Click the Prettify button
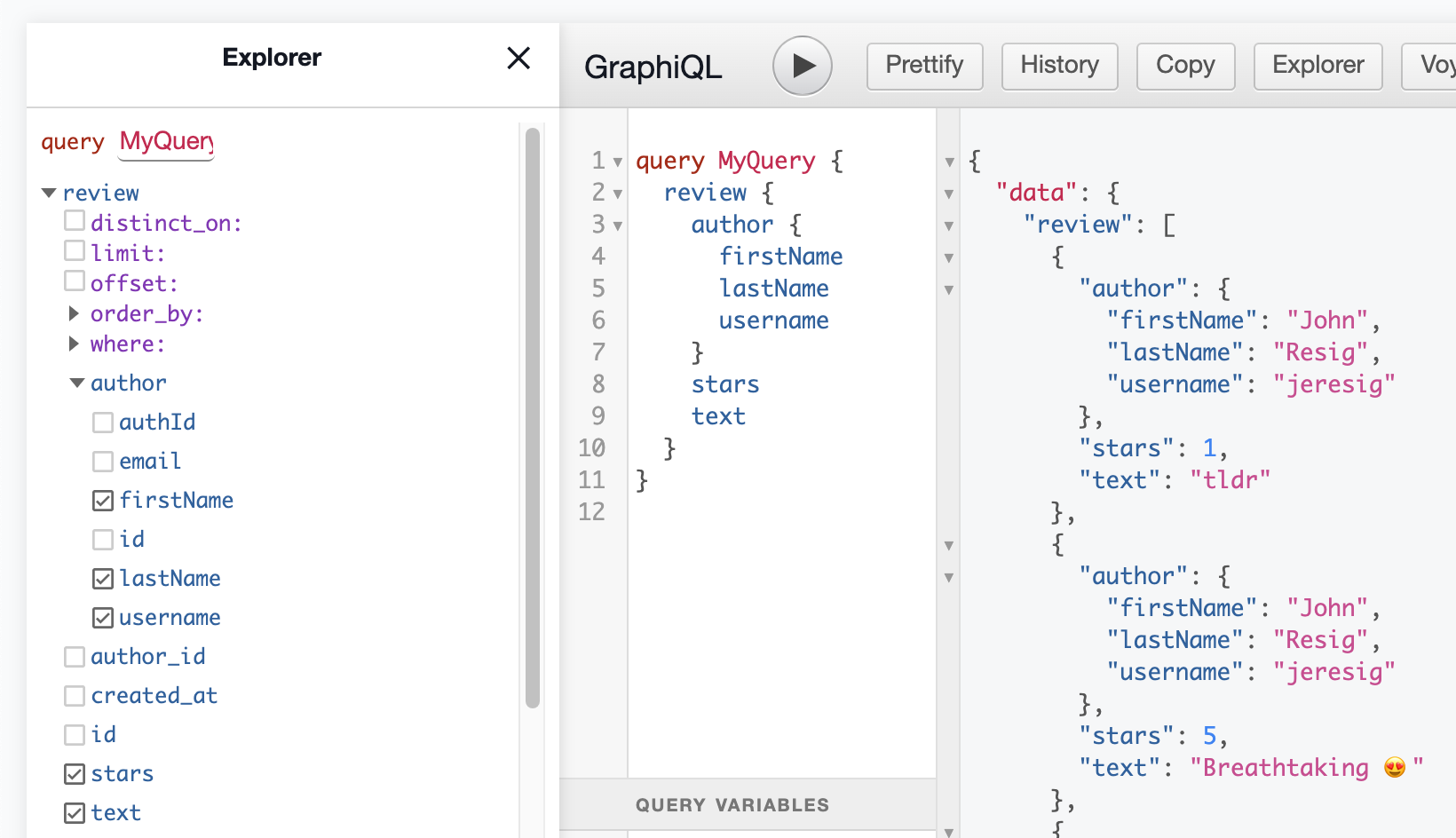1456x838 pixels. pos(924,66)
